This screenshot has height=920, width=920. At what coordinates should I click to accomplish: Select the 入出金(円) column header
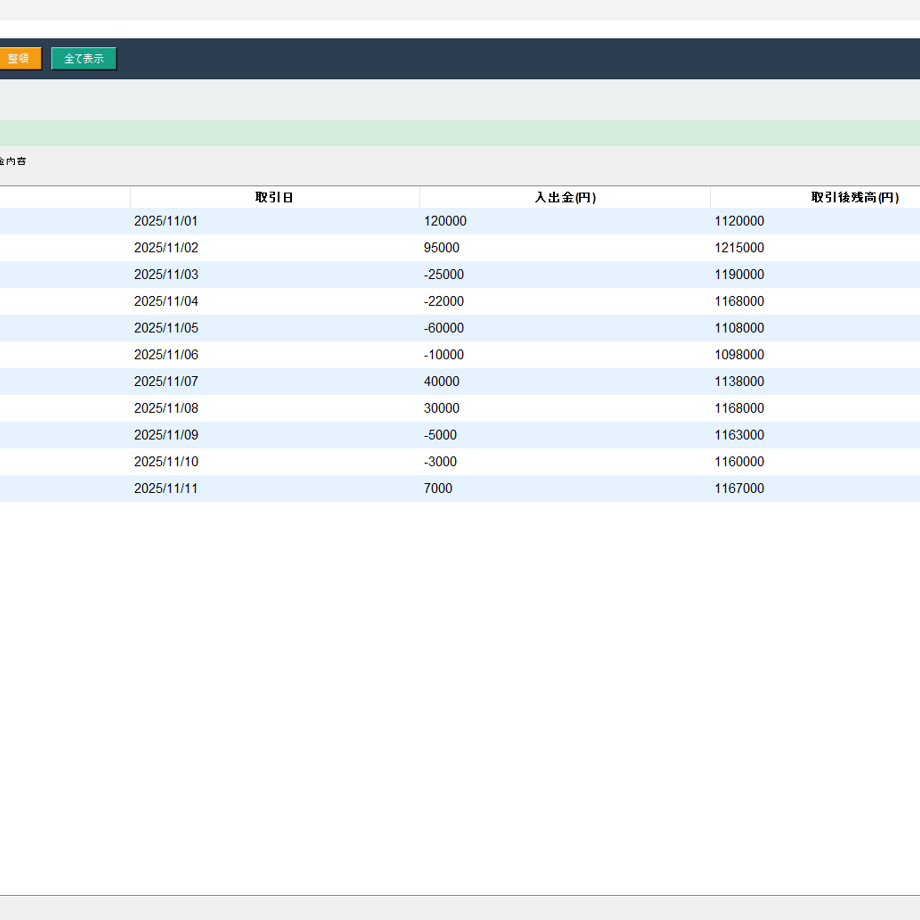coord(565,197)
